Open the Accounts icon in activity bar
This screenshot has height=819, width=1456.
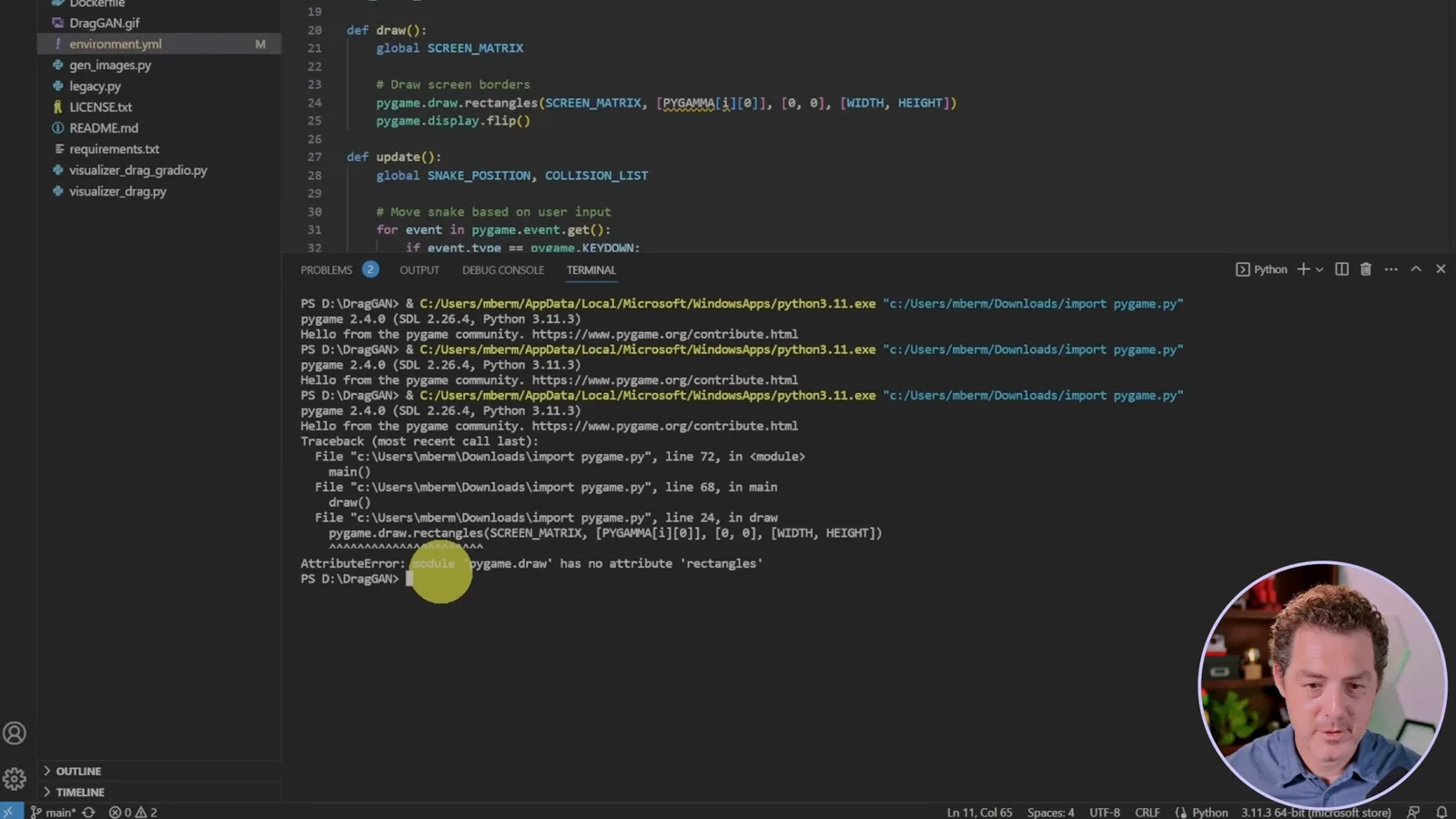(x=15, y=733)
